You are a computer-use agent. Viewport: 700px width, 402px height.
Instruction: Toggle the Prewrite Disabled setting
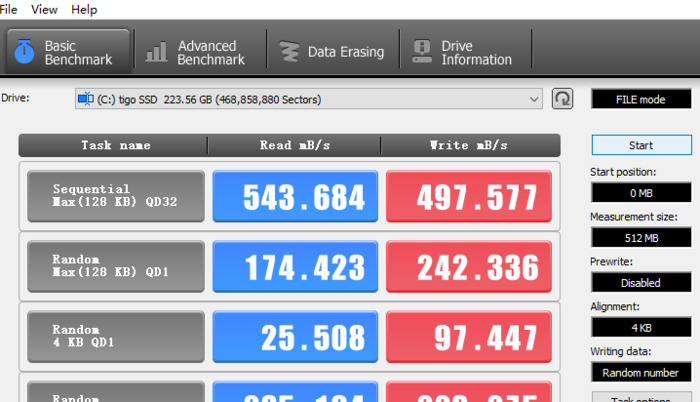(640, 282)
